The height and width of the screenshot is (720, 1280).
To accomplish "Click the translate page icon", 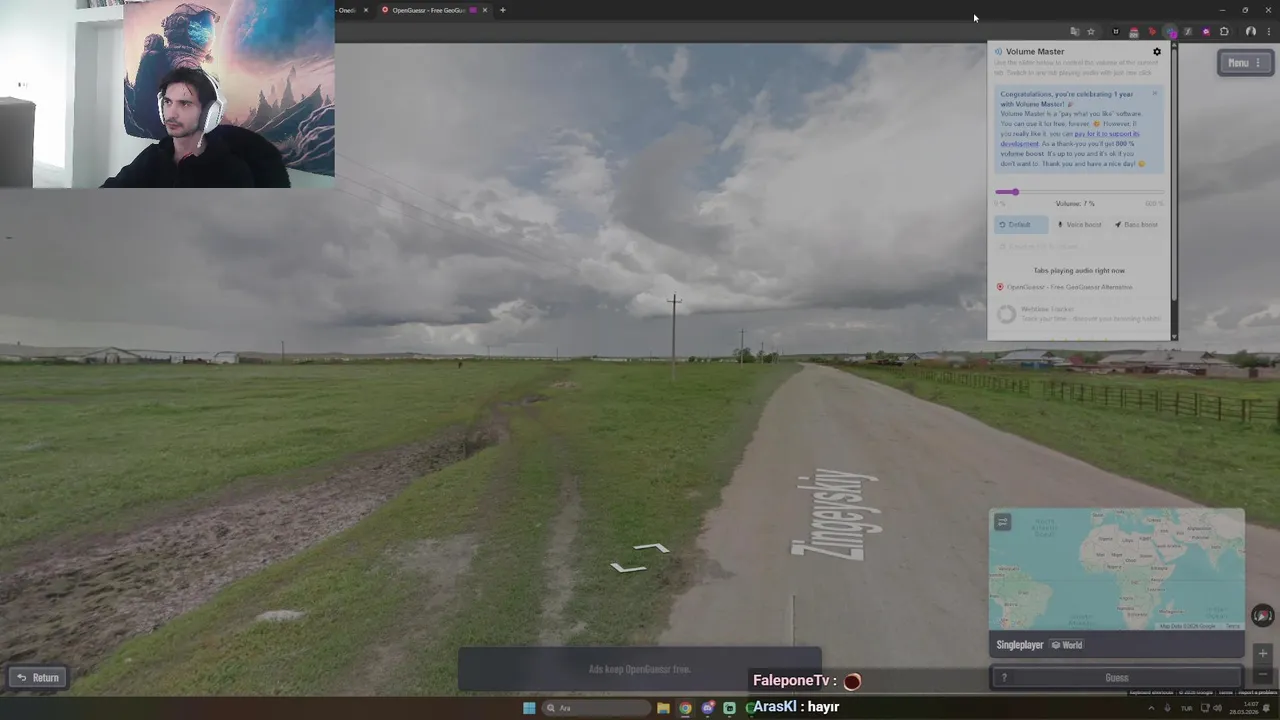I will 1075,32.
